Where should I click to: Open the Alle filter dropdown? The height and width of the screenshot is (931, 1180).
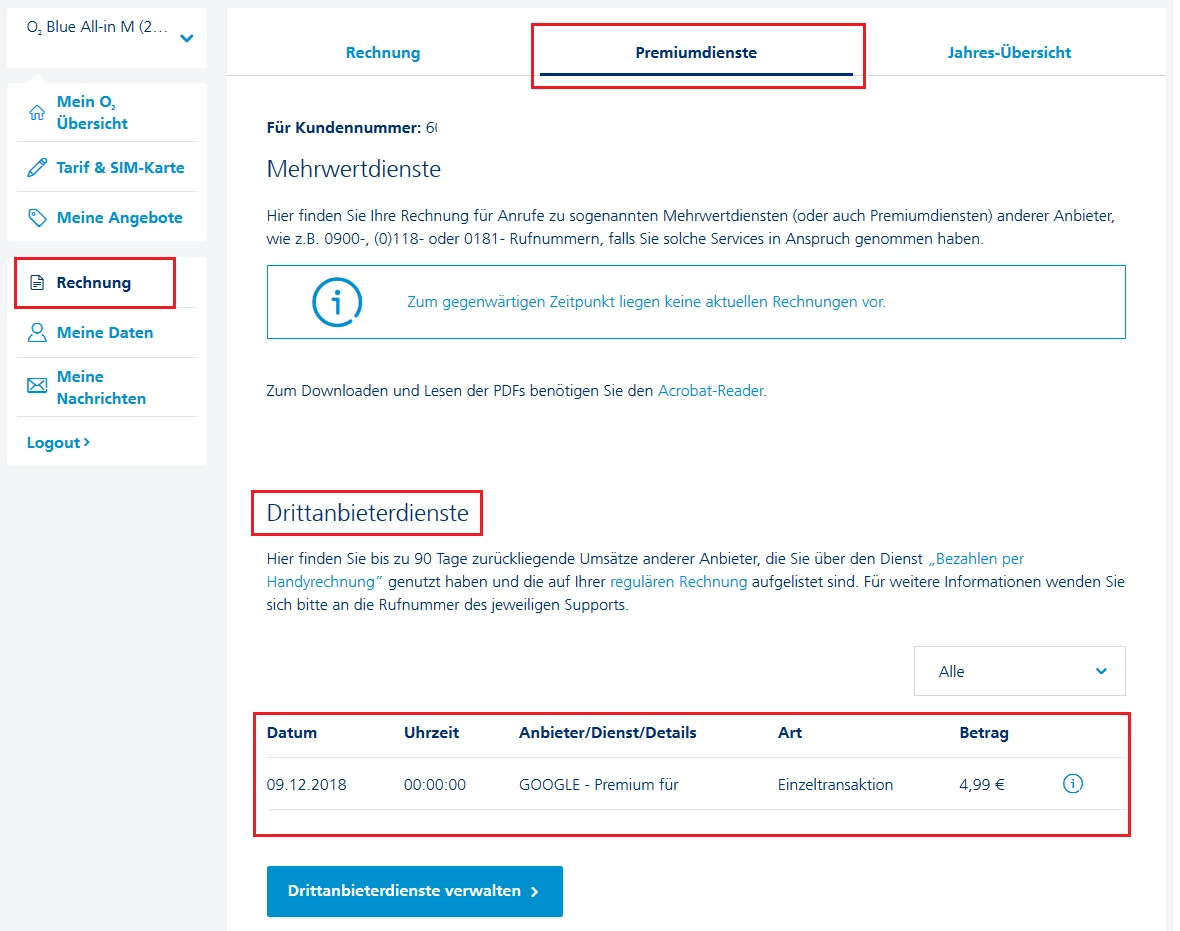(x=1019, y=671)
